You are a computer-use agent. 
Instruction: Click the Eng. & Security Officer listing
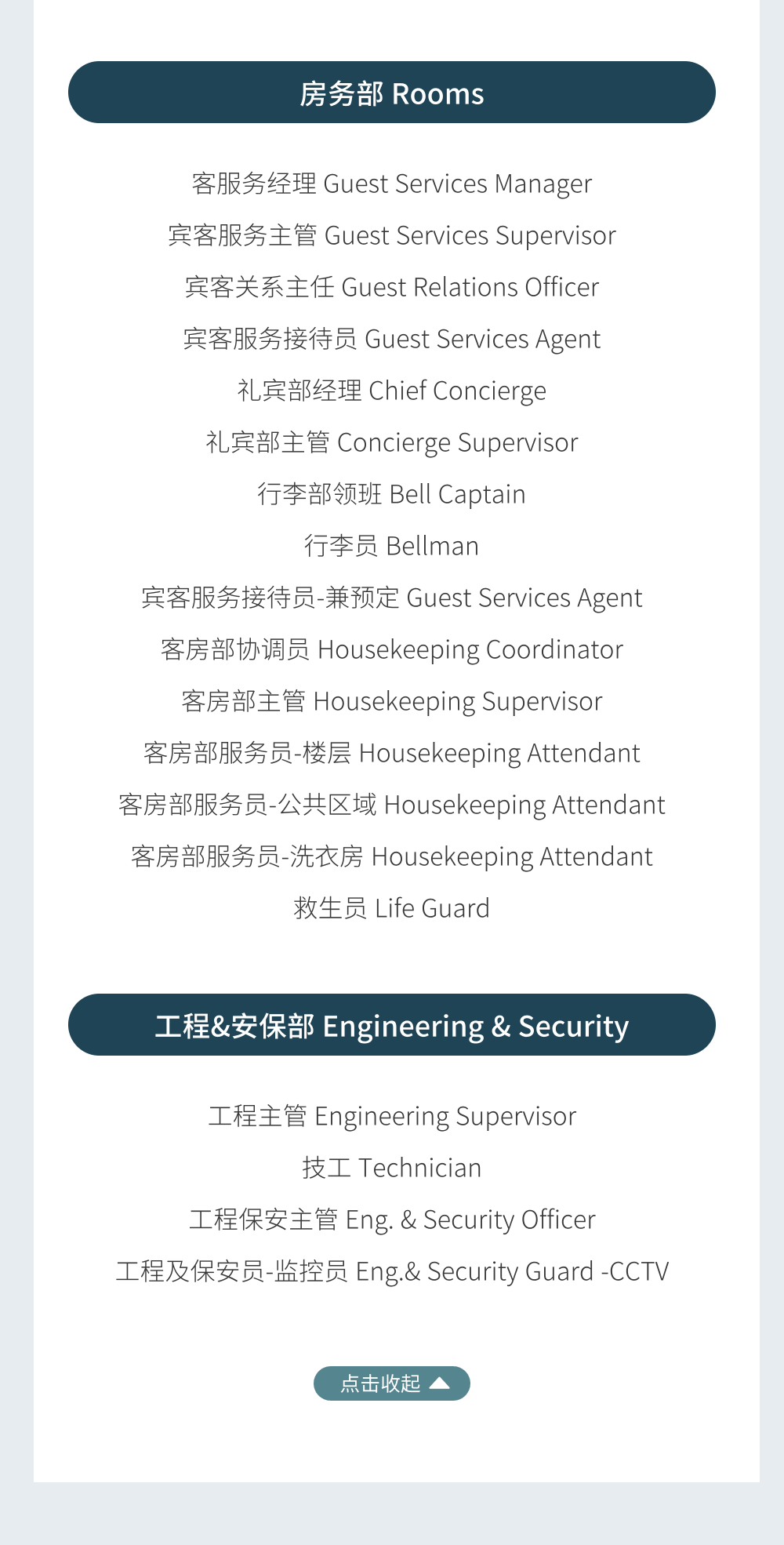click(392, 1220)
